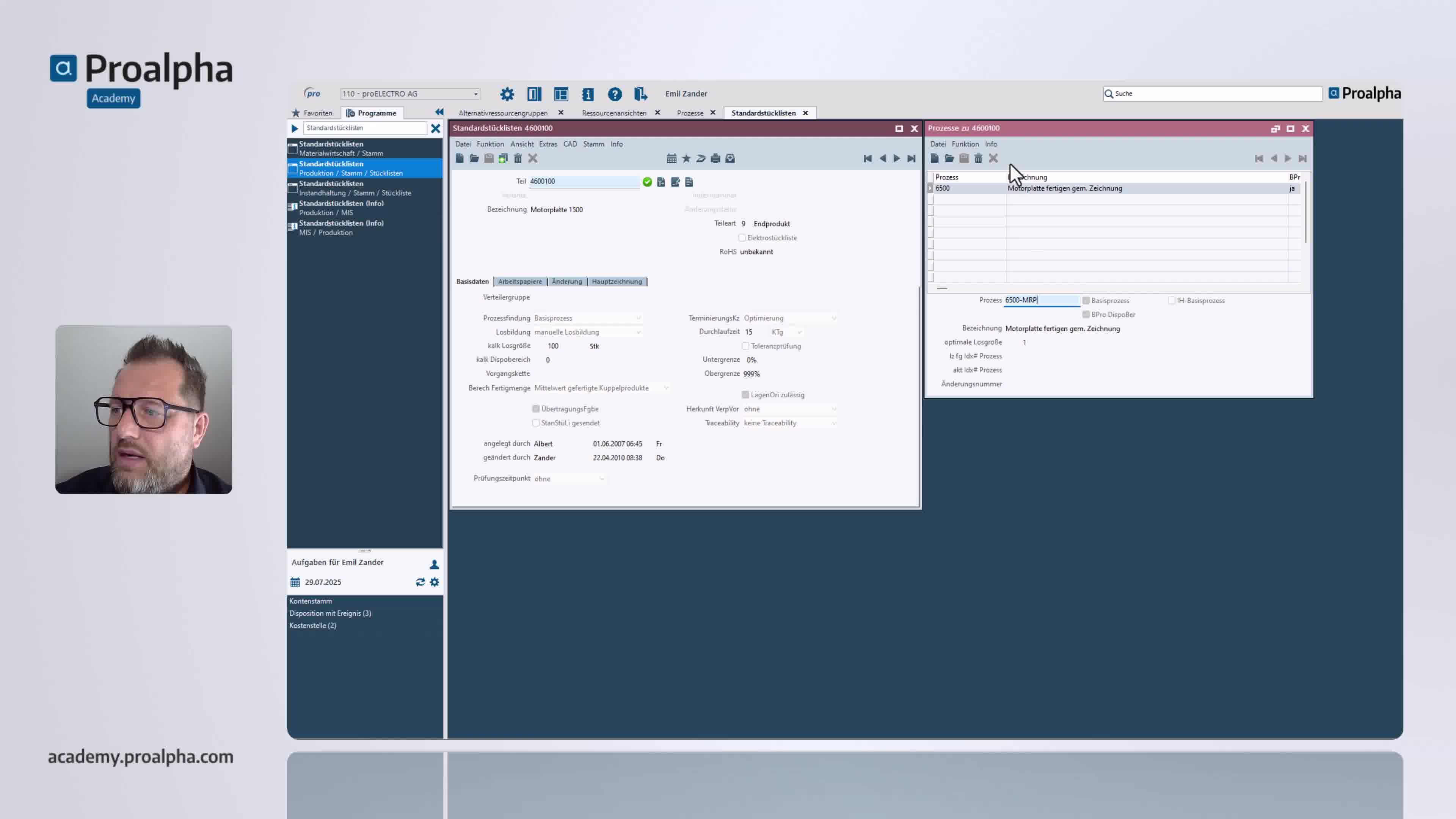The image size is (1456, 819).
Task: Delete the process using the trash icon
Action: (978, 158)
